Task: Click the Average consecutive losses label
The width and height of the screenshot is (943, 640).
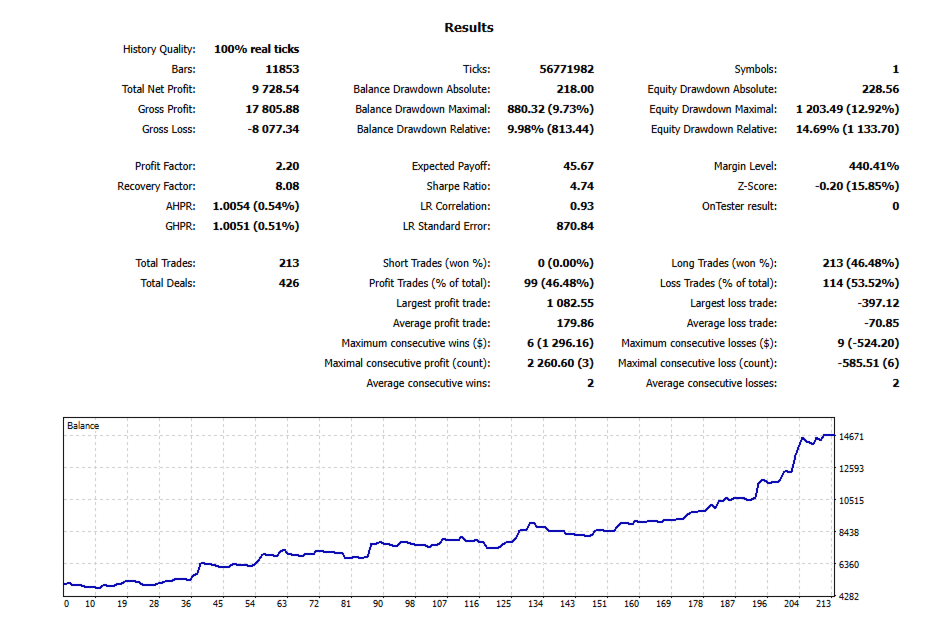Action: coord(711,383)
